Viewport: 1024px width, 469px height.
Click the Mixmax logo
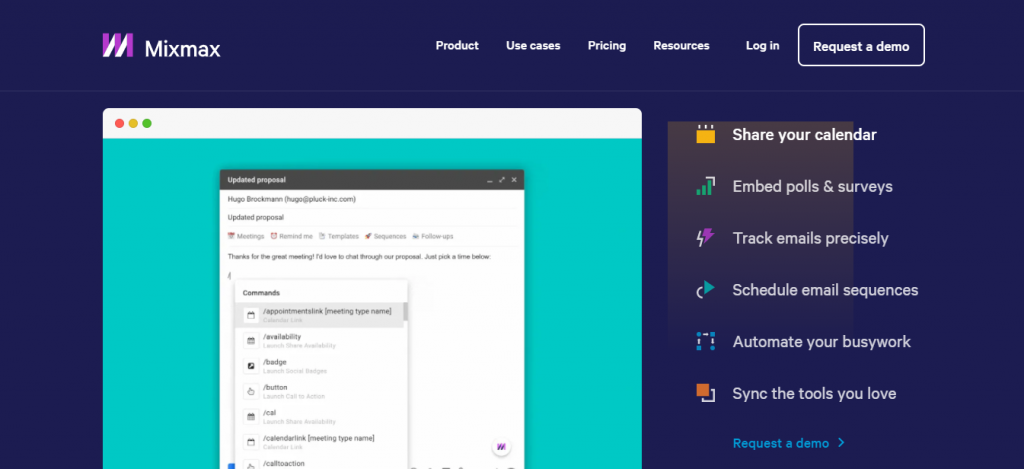click(161, 46)
